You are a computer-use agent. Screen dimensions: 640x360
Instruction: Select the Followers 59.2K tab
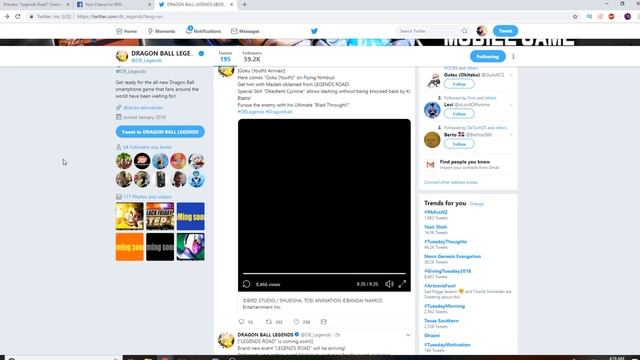[x=252, y=57]
